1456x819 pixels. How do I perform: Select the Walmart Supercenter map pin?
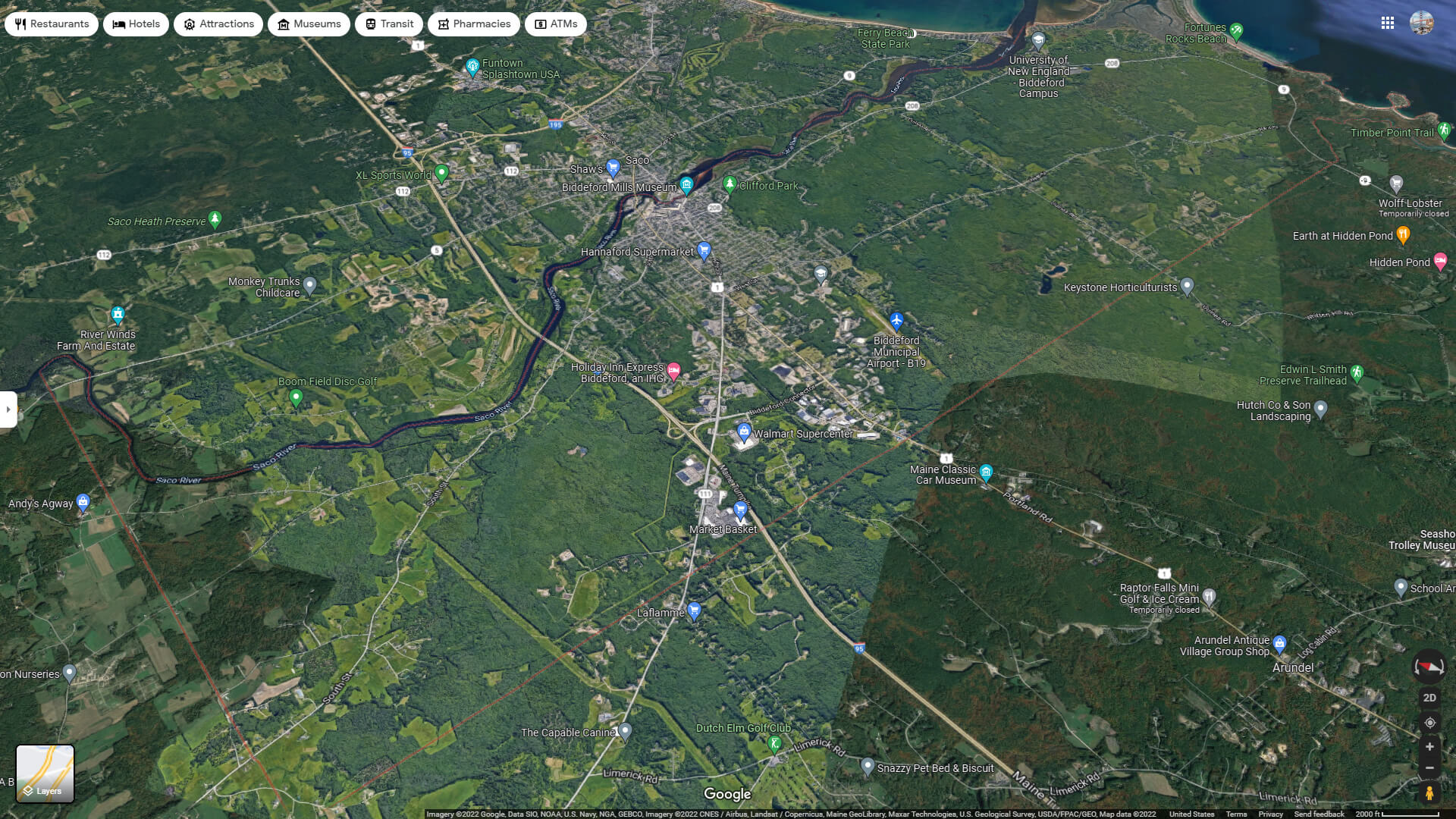click(x=744, y=433)
